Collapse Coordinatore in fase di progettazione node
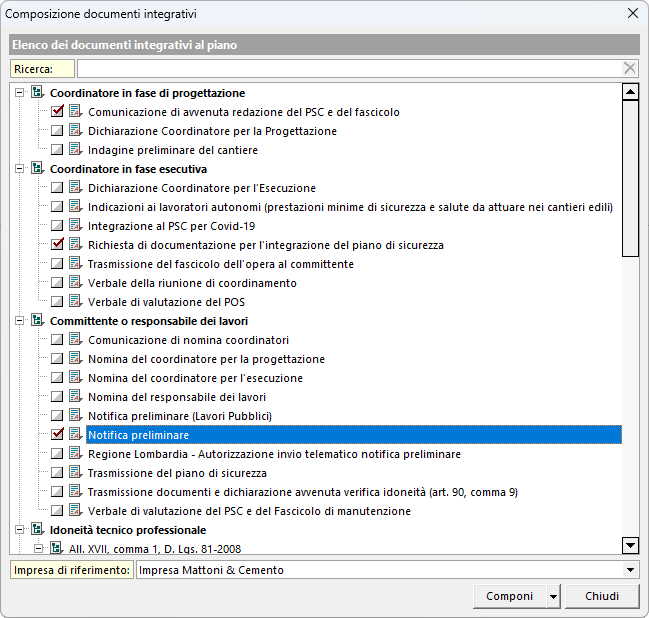Viewport: 649px width, 618px height. pos(20,93)
